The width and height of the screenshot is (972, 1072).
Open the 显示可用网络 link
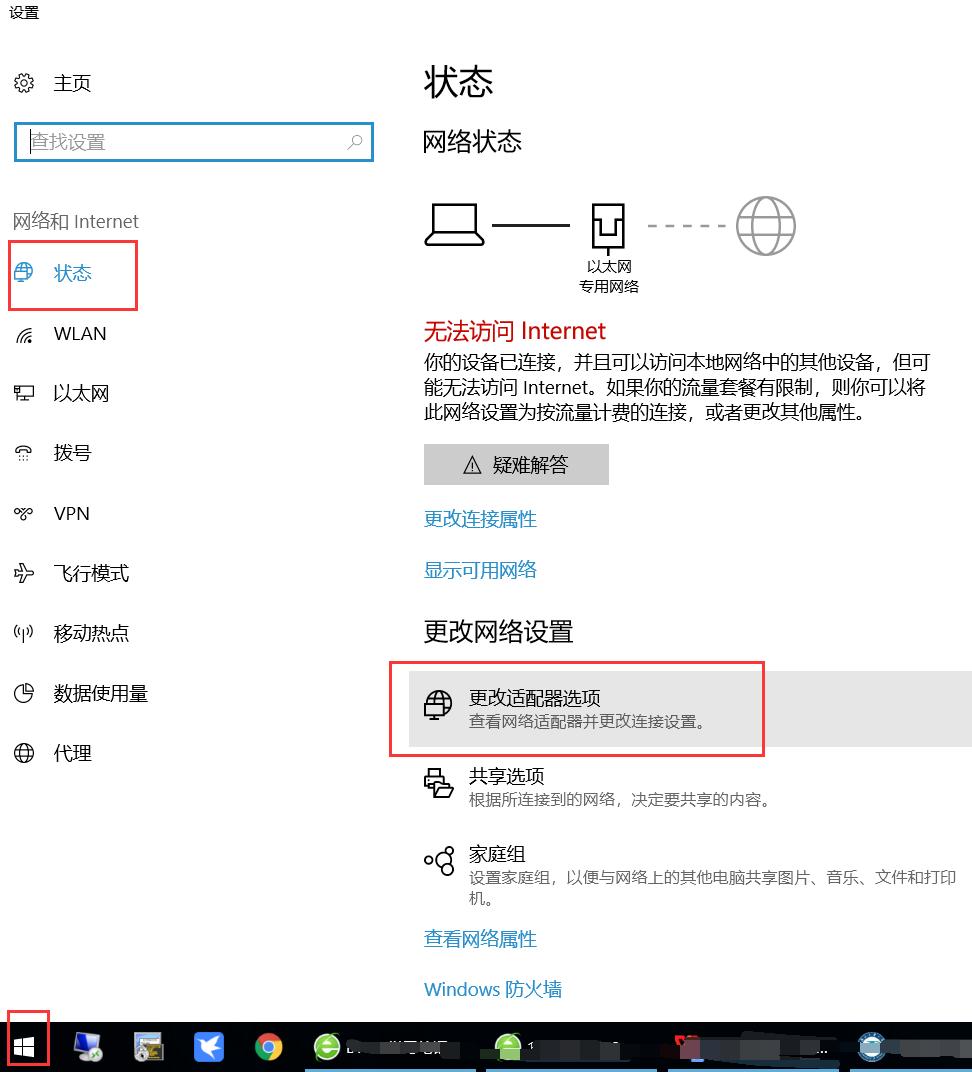tap(480, 570)
